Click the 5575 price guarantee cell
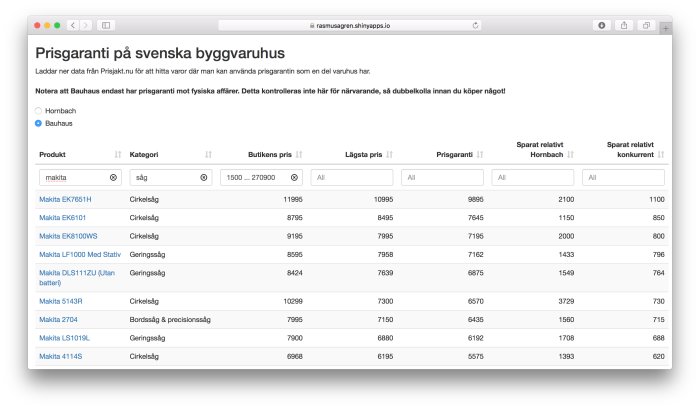The width and height of the screenshot is (700, 409). 475,356
